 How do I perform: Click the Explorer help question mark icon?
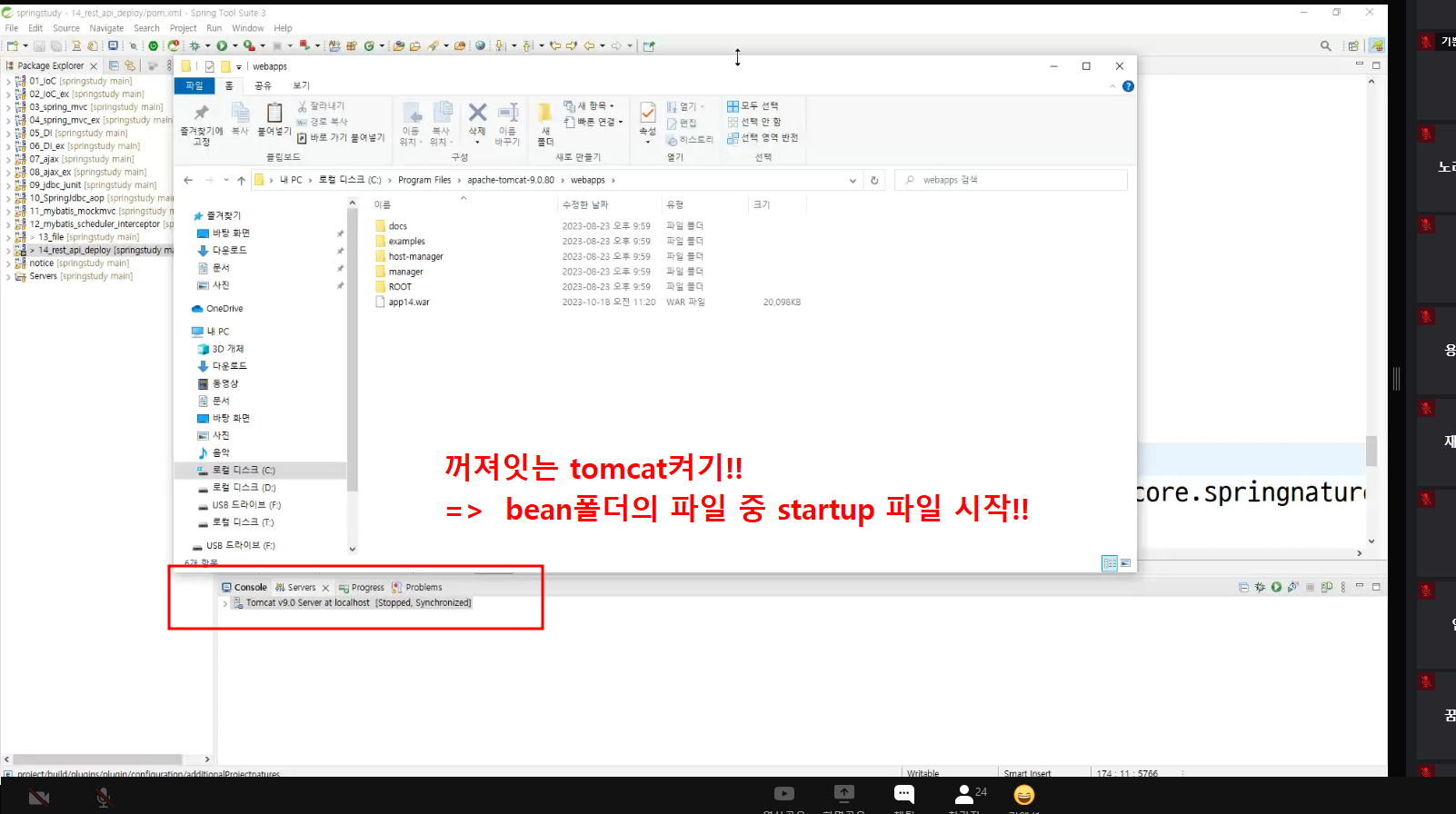[x=1128, y=86]
